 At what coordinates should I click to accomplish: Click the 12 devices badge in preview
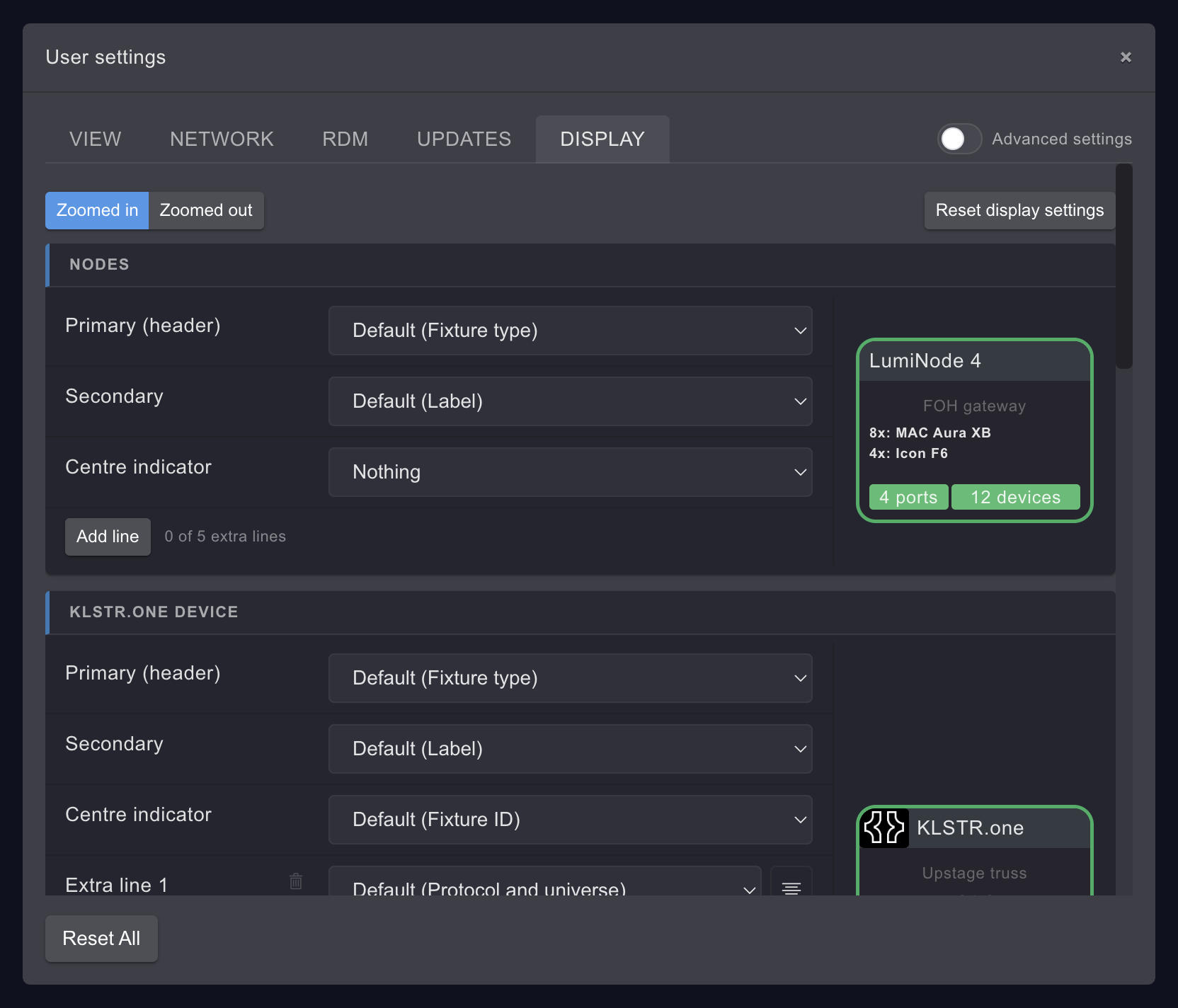[1016, 497]
